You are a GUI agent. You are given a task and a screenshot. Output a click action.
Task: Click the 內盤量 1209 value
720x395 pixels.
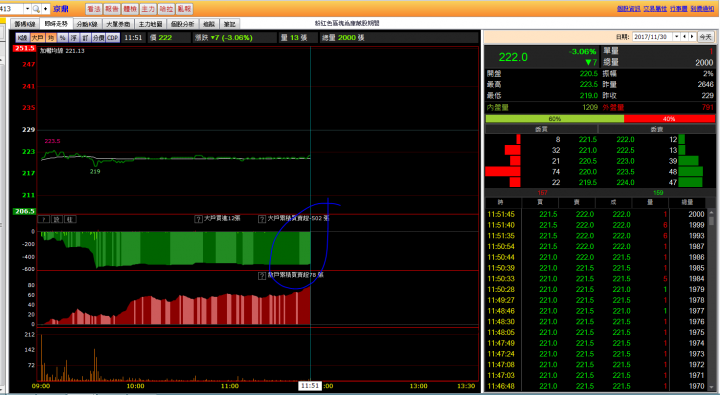590,107
